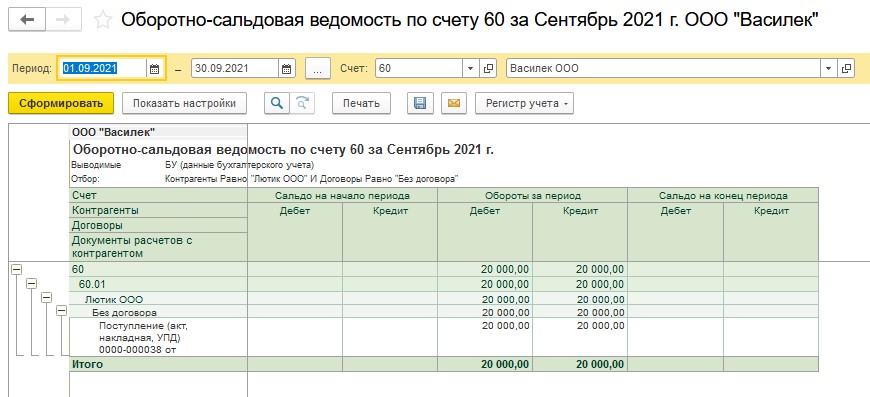Image resolution: width=870 pixels, height=397 pixels.
Task: Click the organization field Василек ООО
Action: tap(664, 69)
